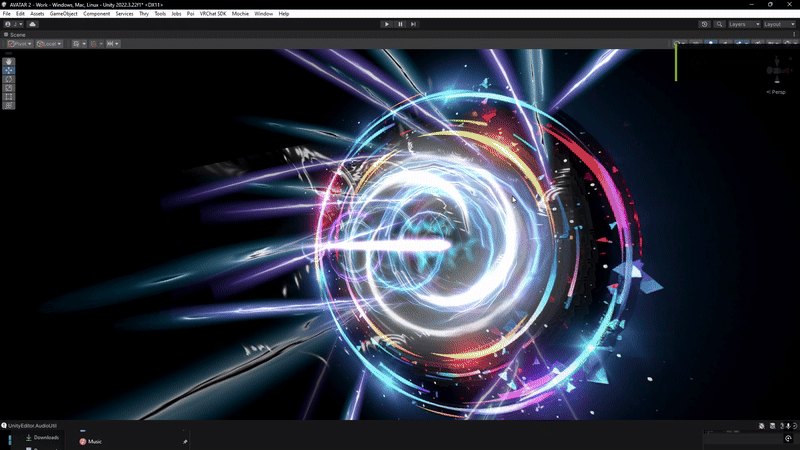Expand the Layers dropdown
Image resolution: width=800 pixels, height=450 pixels.
[744, 24]
